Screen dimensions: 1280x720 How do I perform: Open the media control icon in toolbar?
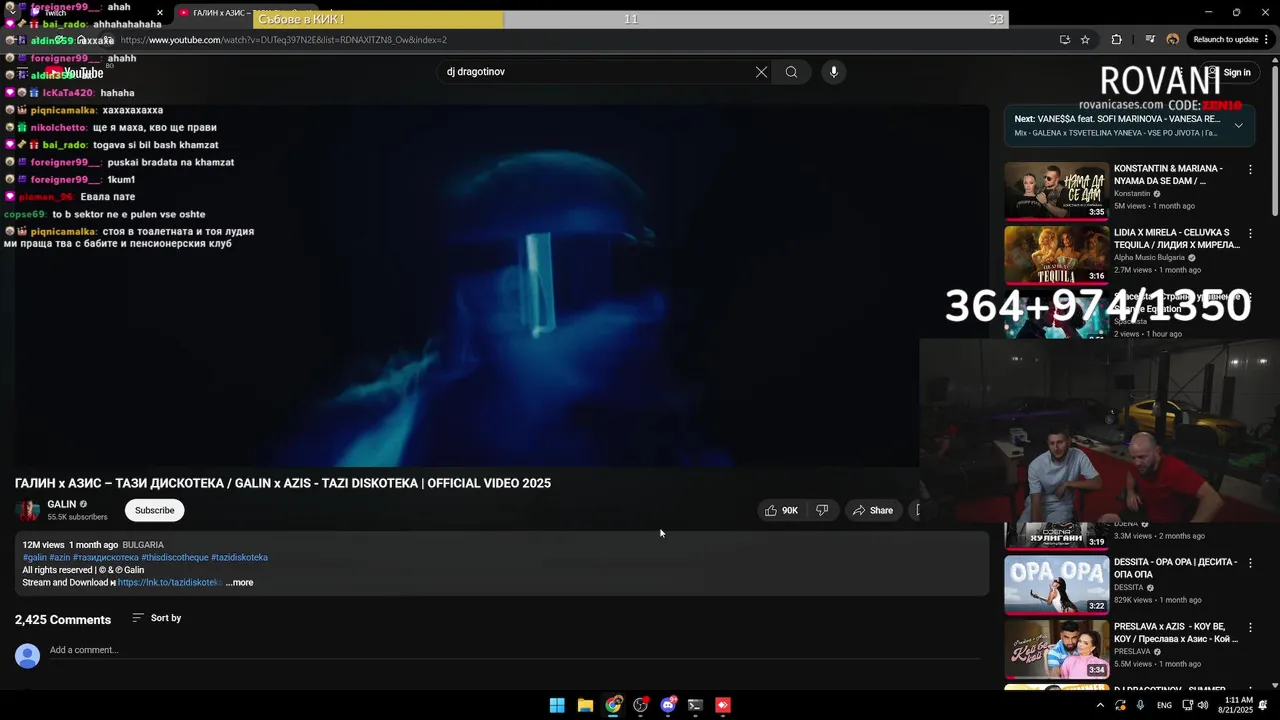click(x=1150, y=40)
